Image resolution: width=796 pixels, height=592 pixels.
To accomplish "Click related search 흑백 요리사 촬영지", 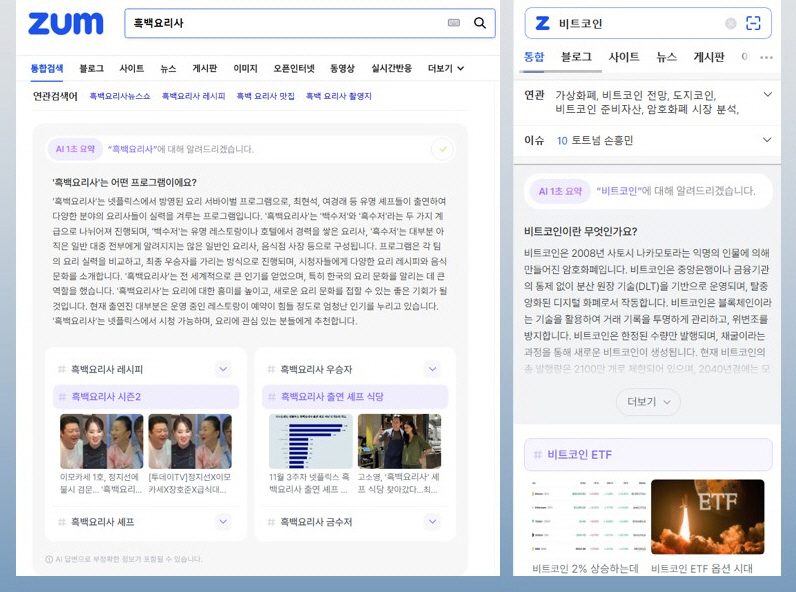I will [339, 96].
